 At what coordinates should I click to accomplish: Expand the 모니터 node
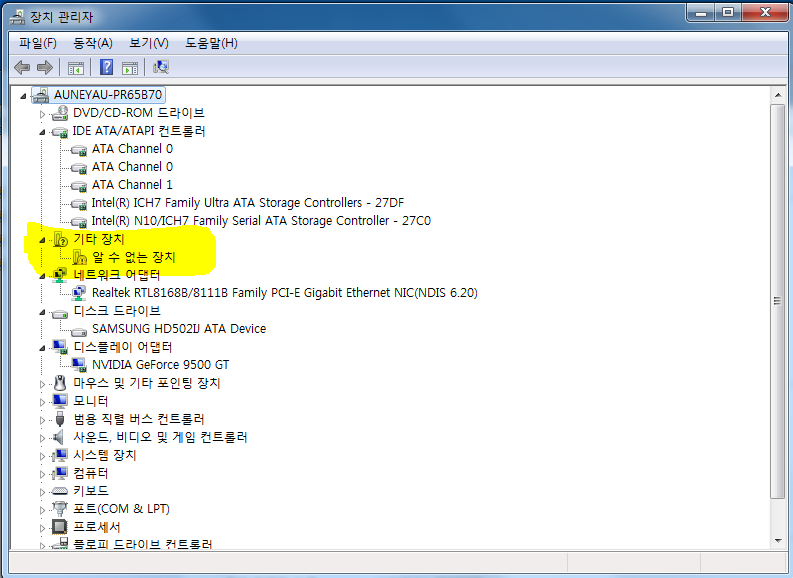pyautogui.click(x=42, y=403)
